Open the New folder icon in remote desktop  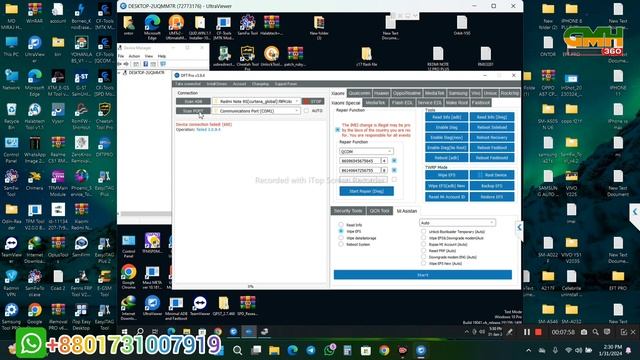(x=319, y=27)
